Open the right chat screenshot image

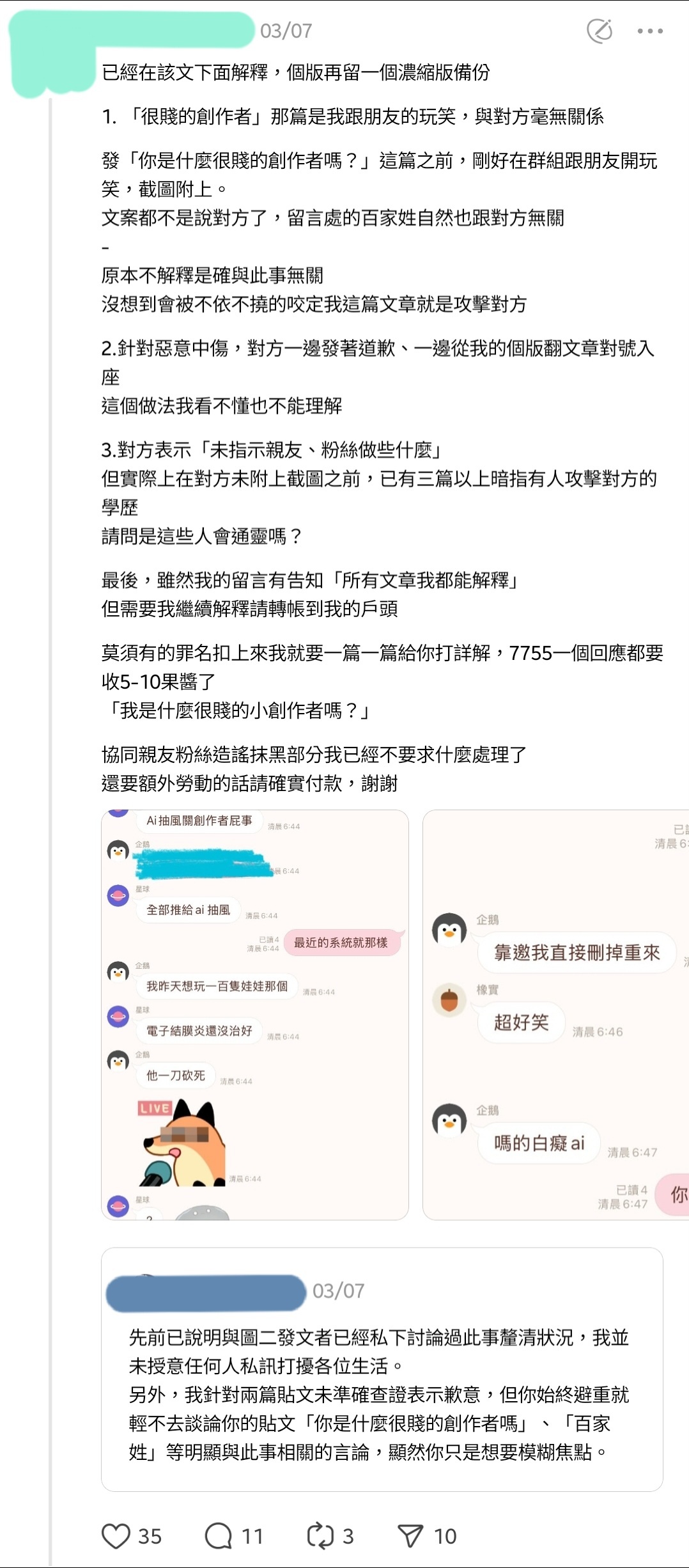pyautogui.click(x=555, y=1015)
